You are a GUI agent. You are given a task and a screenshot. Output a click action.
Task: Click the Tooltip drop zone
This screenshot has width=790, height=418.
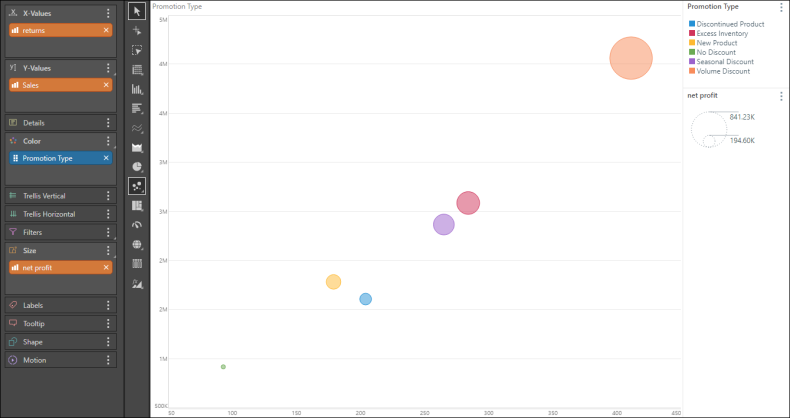coord(60,323)
